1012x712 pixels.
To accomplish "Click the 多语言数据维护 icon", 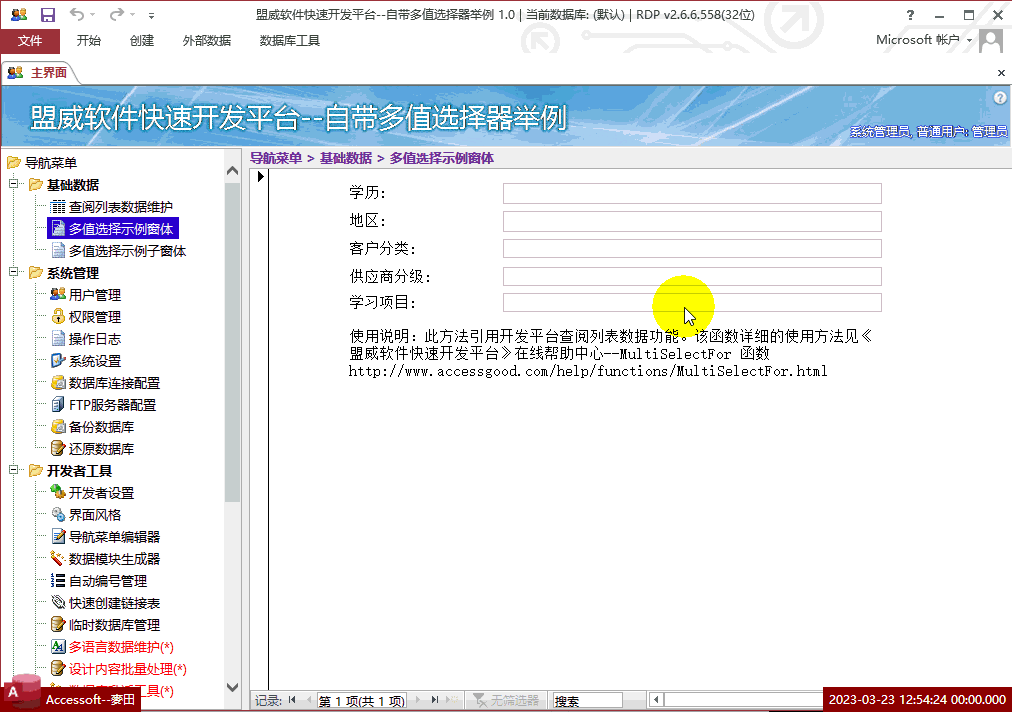I will (58, 646).
